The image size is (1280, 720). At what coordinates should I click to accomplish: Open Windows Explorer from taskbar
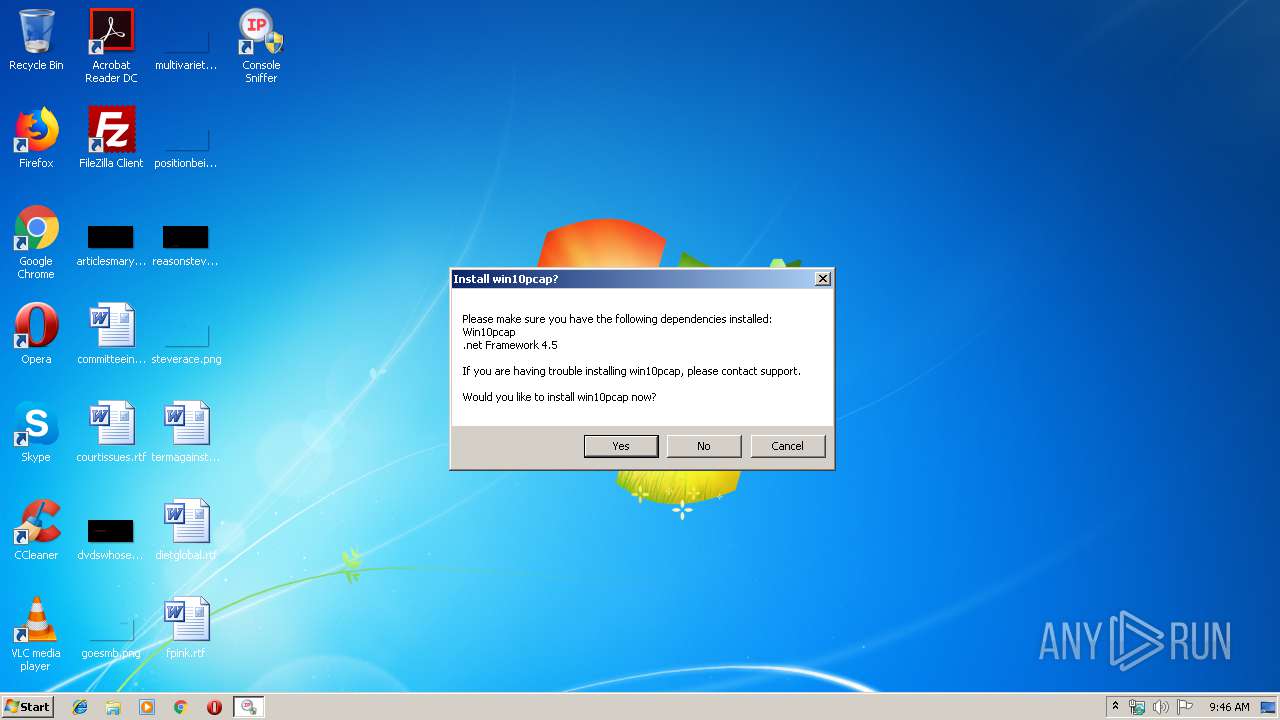(113, 707)
